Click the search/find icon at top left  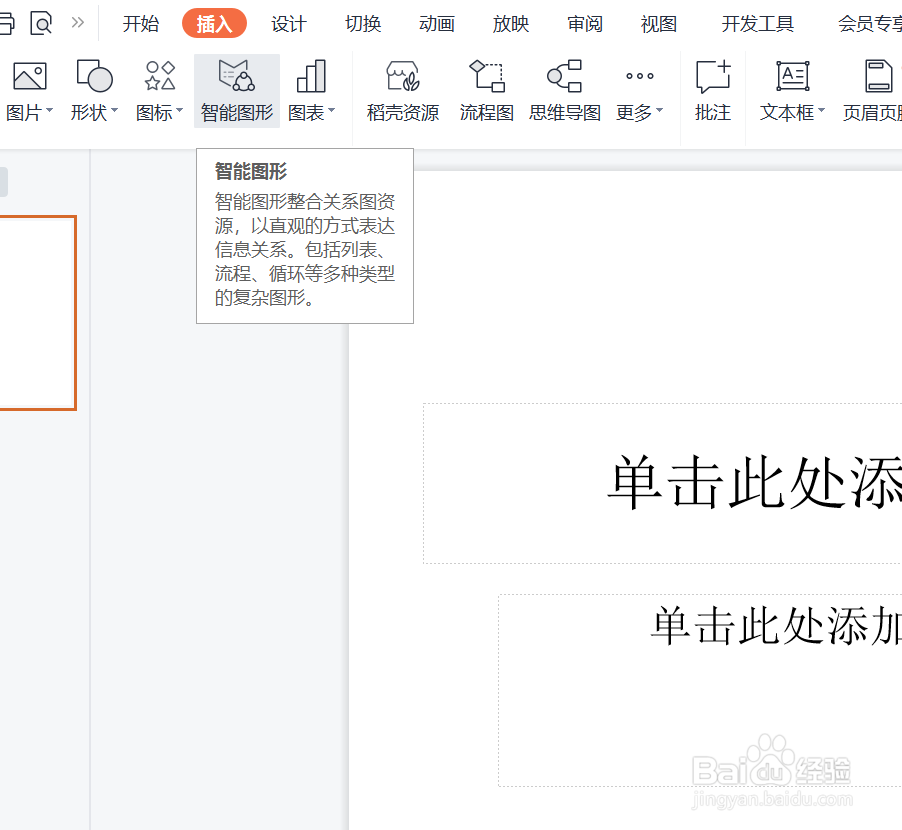(x=41, y=22)
